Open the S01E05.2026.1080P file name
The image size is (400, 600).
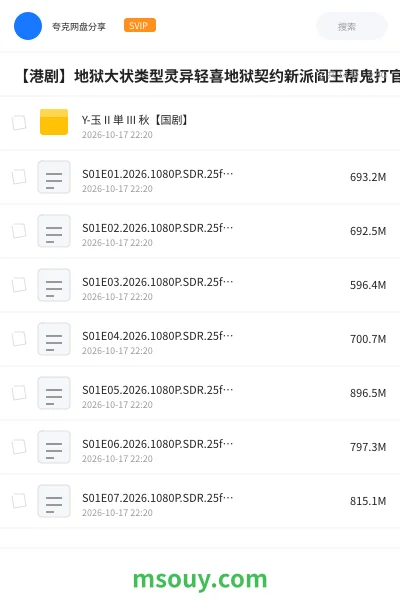coord(157,390)
